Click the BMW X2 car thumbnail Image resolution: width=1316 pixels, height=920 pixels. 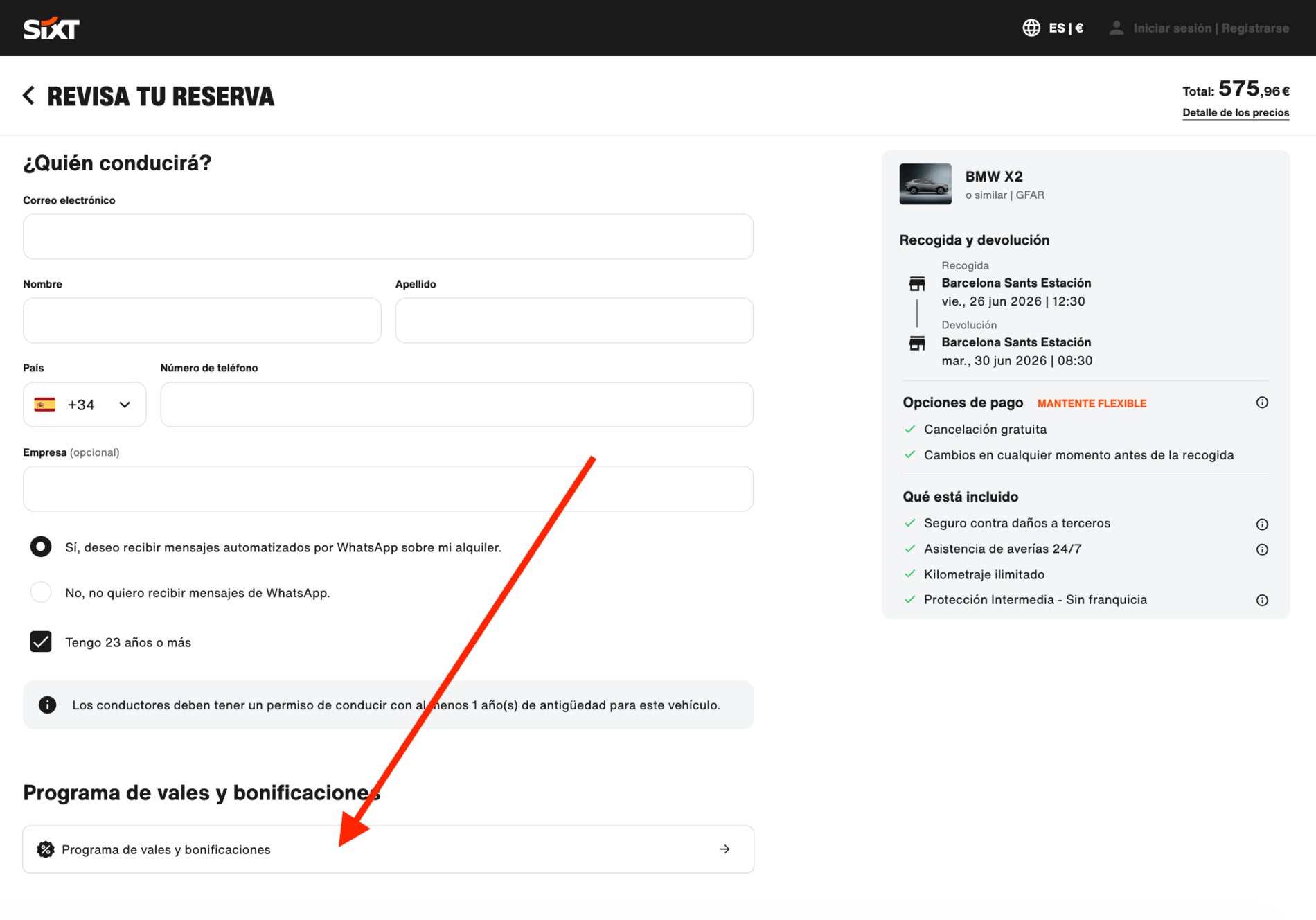925,184
